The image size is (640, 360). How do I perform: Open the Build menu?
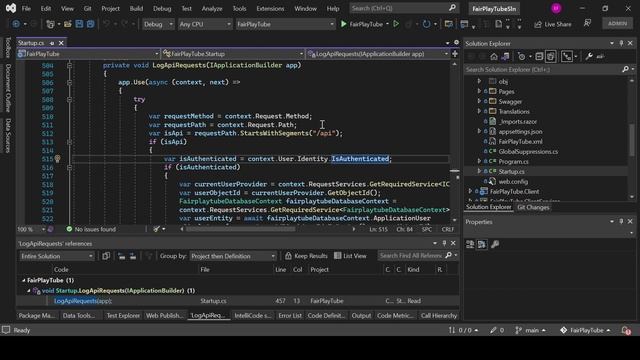(136, 8)
